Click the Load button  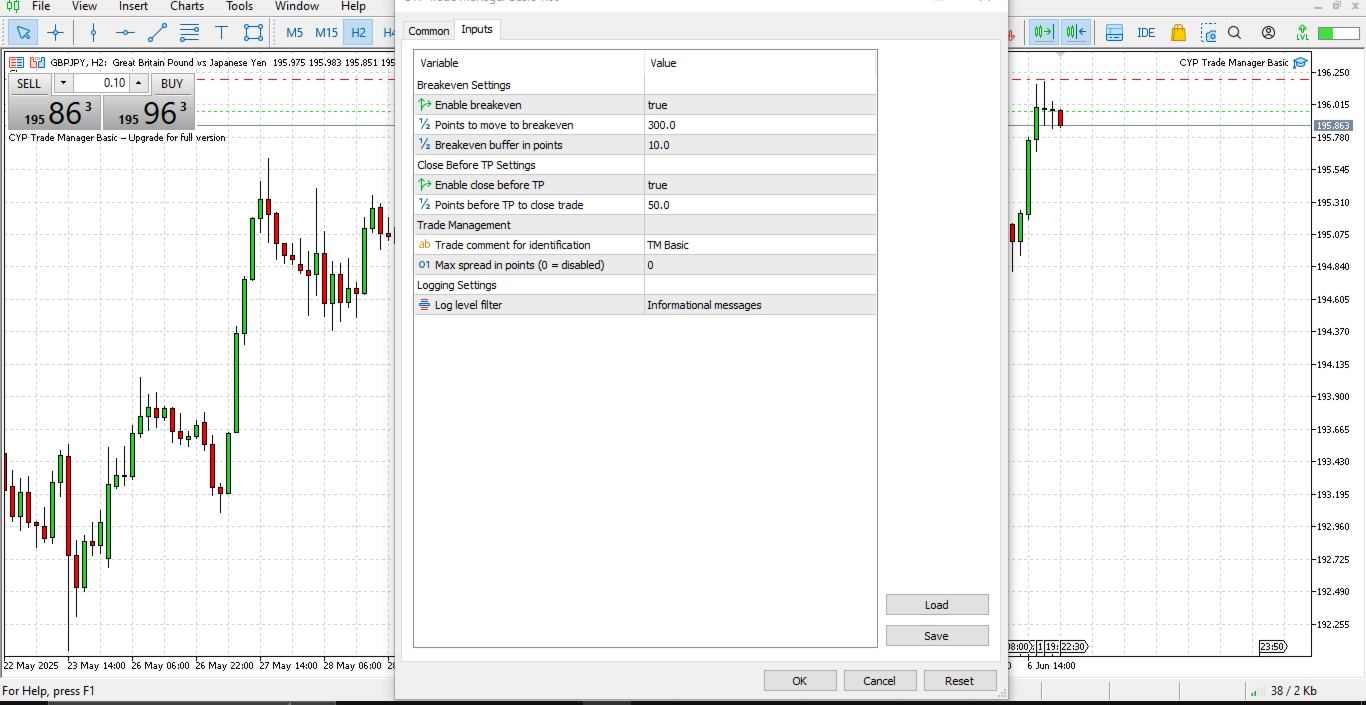click(x=937, y=605)
